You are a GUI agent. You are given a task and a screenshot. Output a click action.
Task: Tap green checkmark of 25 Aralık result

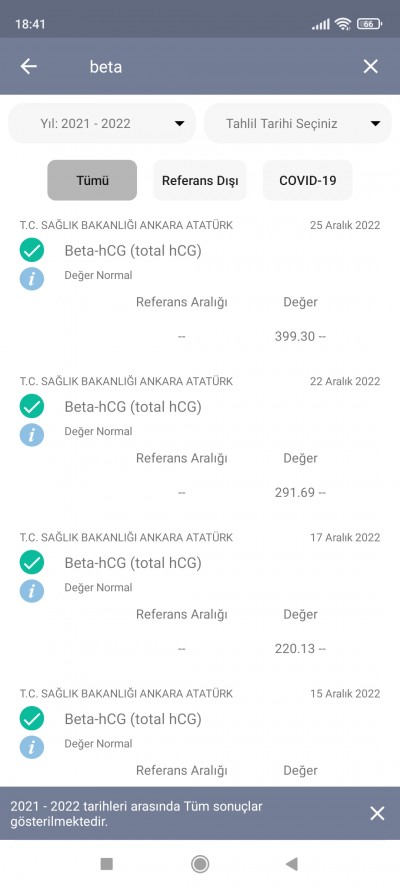point(32,250)
